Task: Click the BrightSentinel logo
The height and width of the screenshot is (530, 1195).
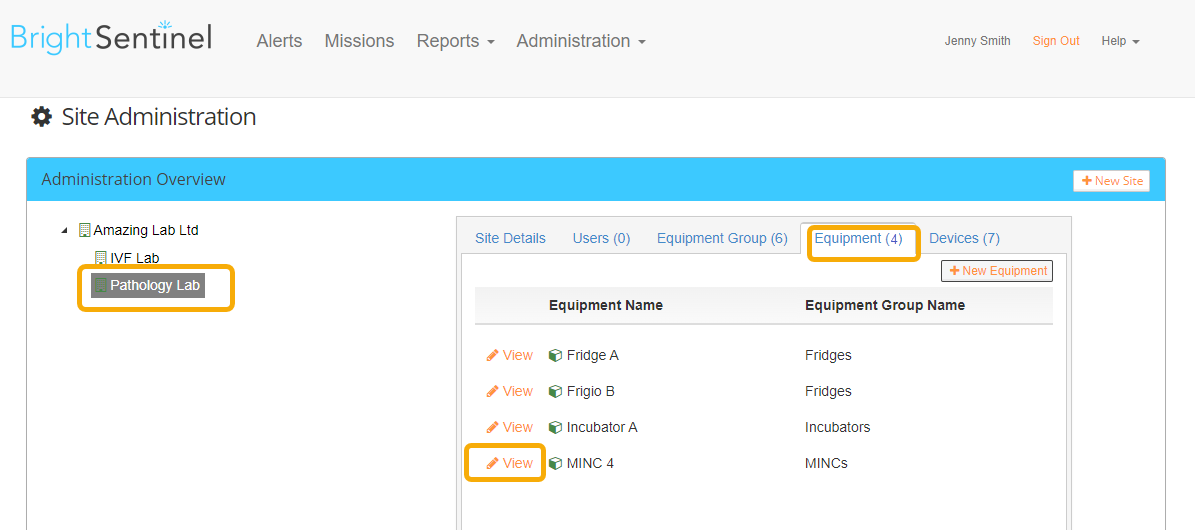Action: click(x=111, y=38)
